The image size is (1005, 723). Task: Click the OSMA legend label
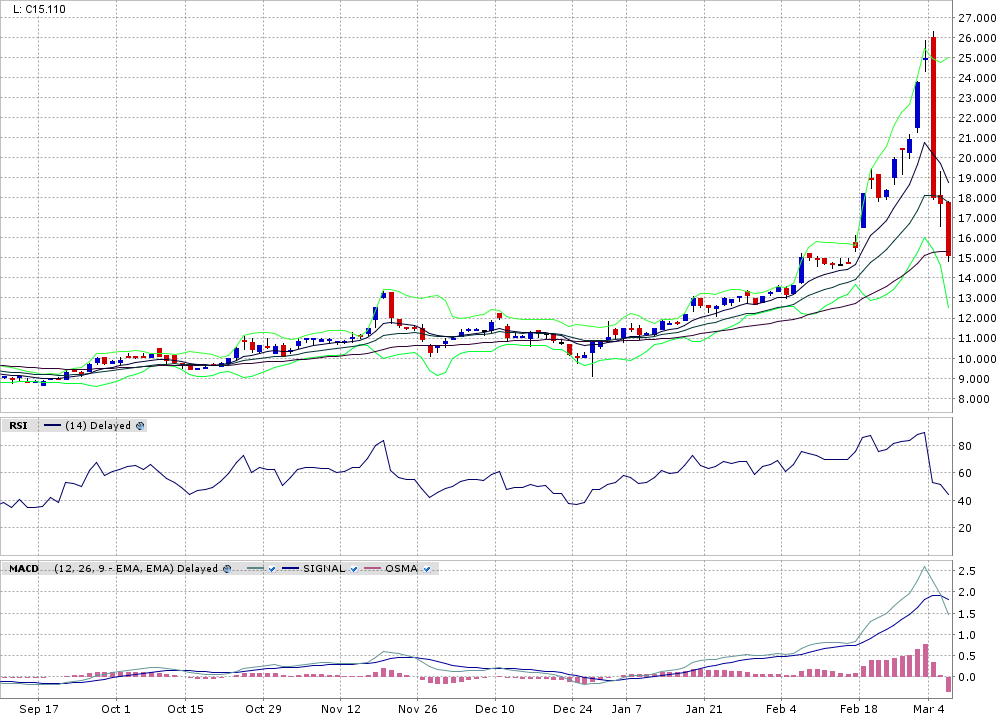click(400, 568)
